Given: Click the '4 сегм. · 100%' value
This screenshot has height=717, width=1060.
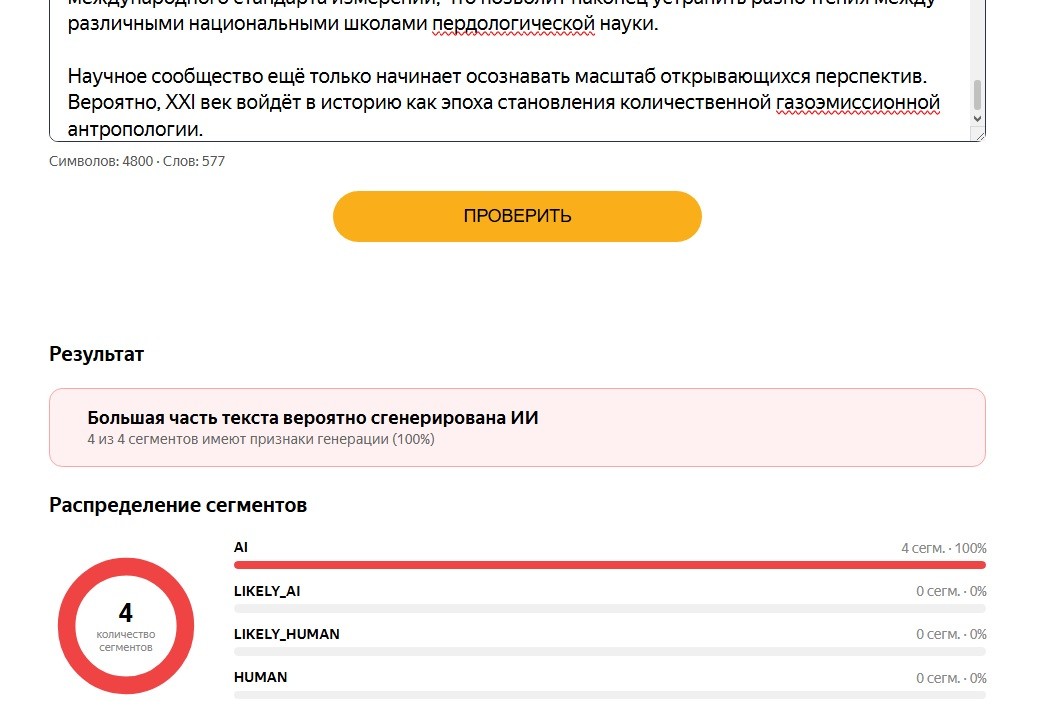Looking at the screenshot, I should coord(944,548).
